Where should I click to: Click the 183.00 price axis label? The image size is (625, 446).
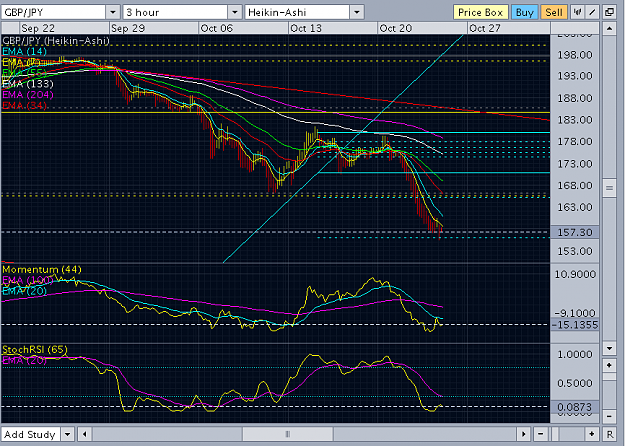click(x=575, y=120)
